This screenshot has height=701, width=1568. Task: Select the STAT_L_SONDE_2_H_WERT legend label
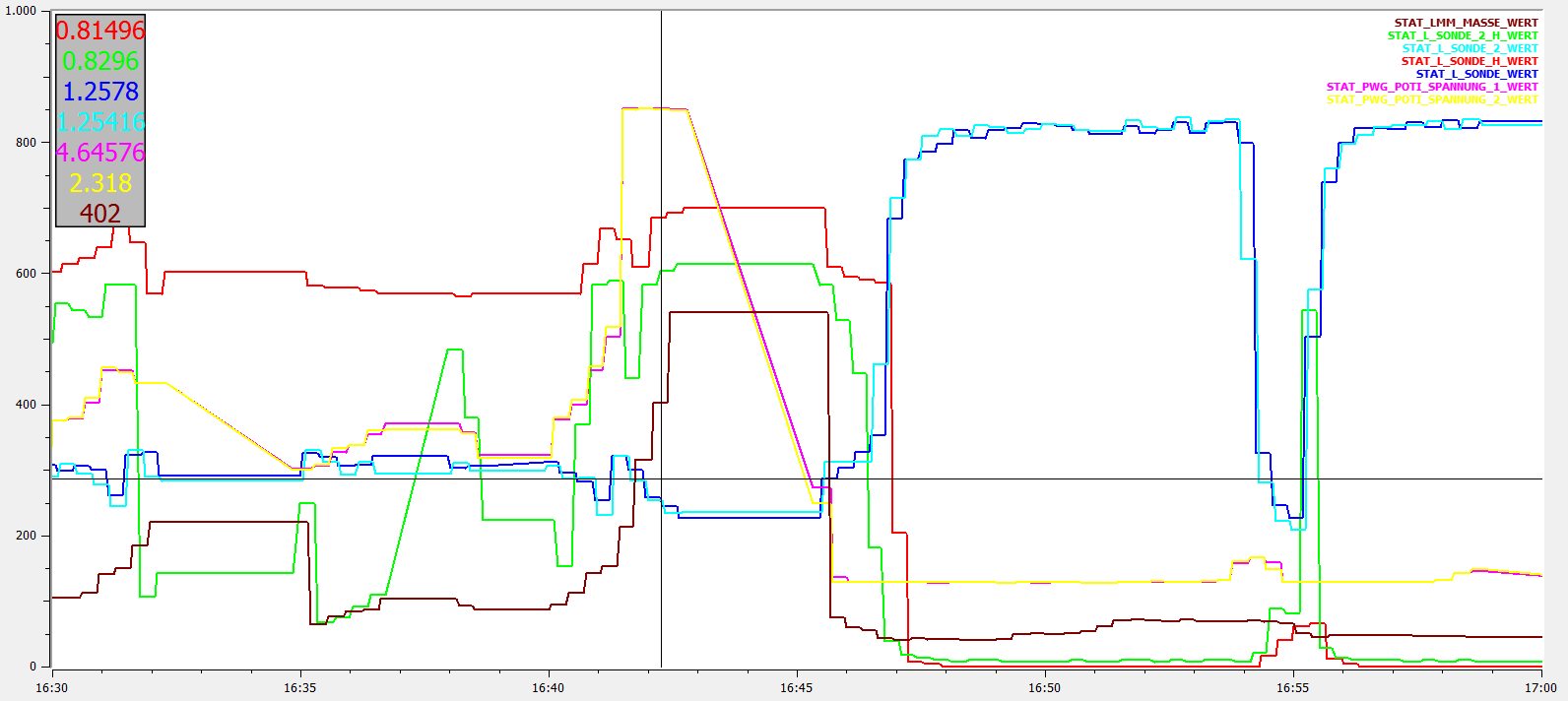[x=1463, y=35]
